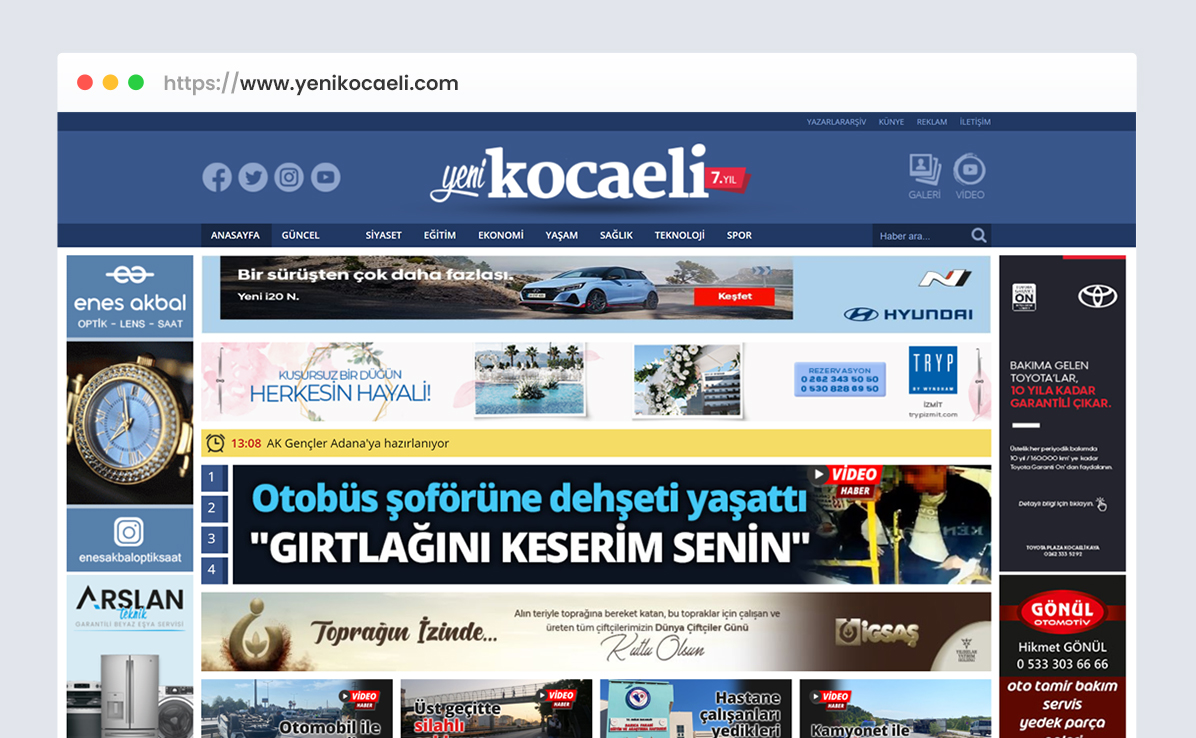Open the Ekonomi menu category
This screenshot has height=738, width=1196.
point(500,236)
